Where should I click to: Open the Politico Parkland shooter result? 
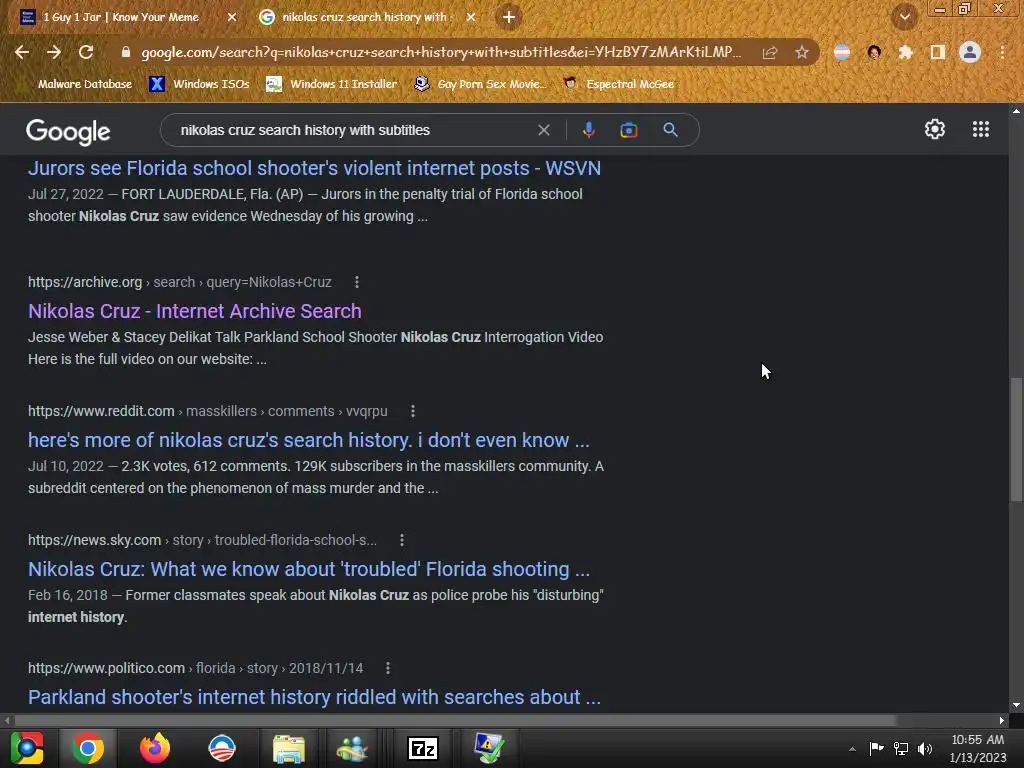click(x=314, y=697)
